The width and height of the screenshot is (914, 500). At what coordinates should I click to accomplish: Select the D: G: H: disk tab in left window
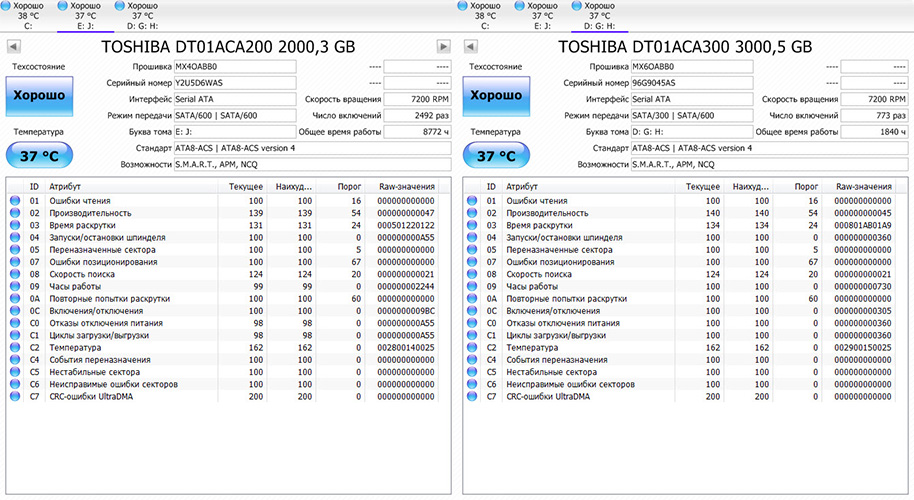coord(142,16)
